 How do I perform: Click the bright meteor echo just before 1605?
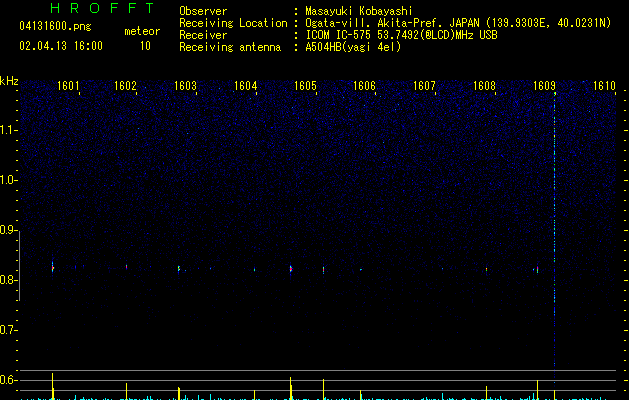pos(291,269)
